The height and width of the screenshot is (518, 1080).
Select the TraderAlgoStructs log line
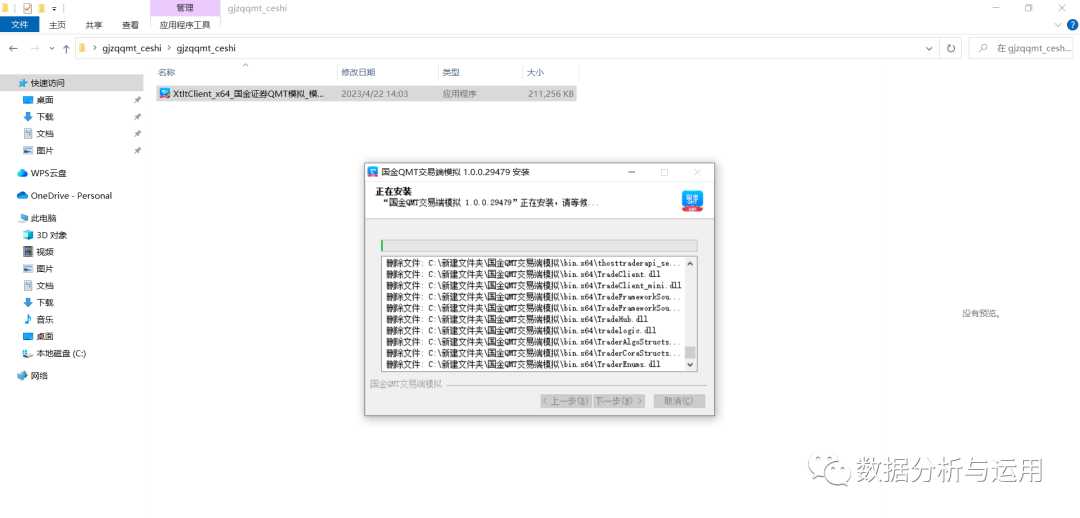(x=534, y=342)
